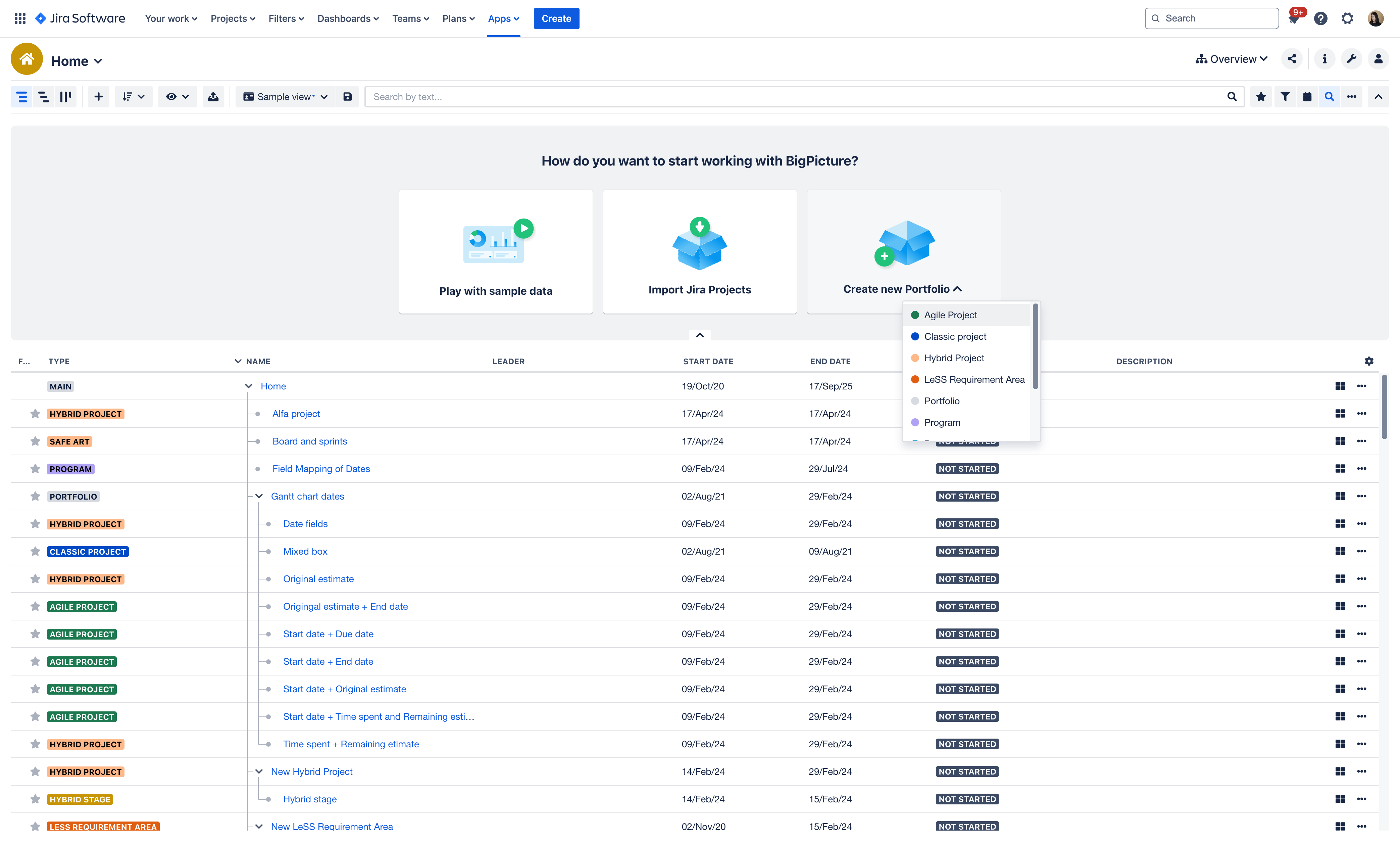The image size is (1400, 842).
Task: Open the Your work menu
Action: (171, 18)
